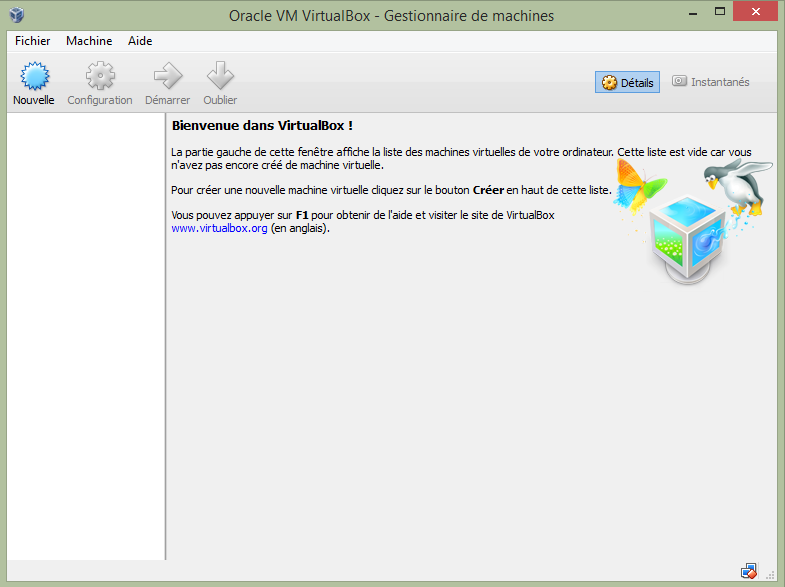Click the VirtualBox cube icon in title bar
785x587 pixels.
click(x=17, y=15)
